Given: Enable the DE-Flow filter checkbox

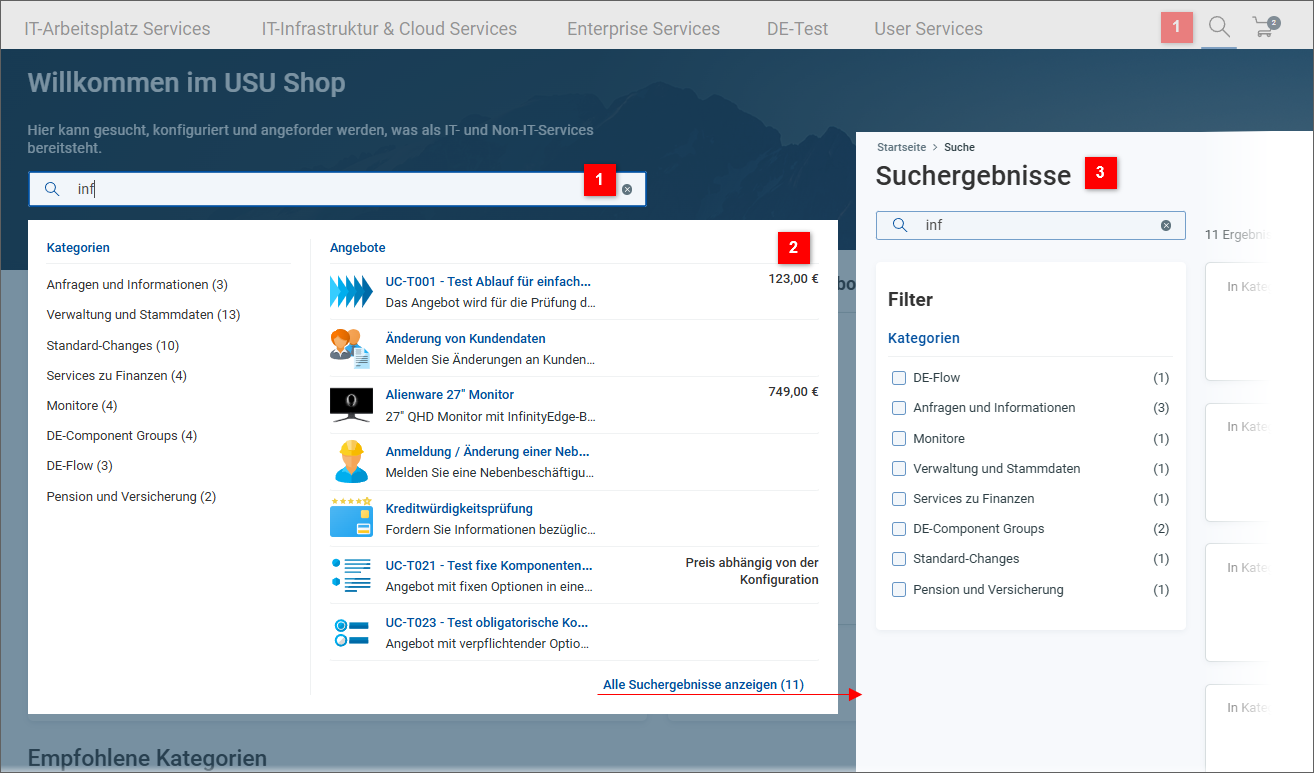Looking at the screenshot, I should [899, 378].
